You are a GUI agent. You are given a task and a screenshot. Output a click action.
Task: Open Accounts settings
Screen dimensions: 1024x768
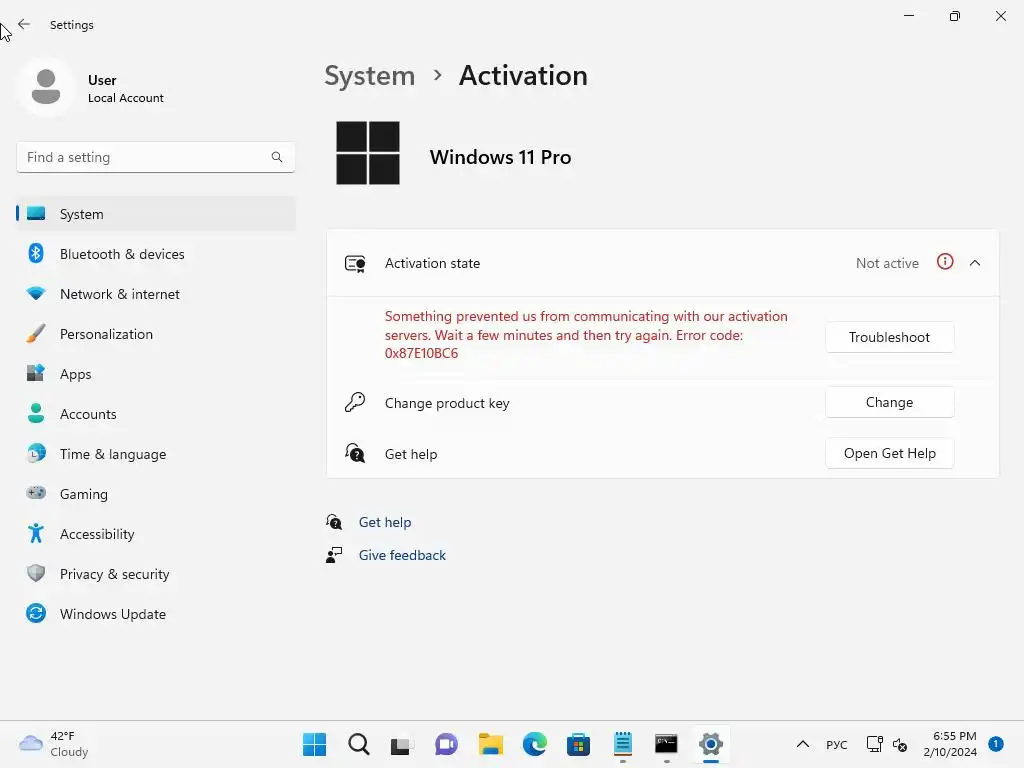tap(156, 414)
